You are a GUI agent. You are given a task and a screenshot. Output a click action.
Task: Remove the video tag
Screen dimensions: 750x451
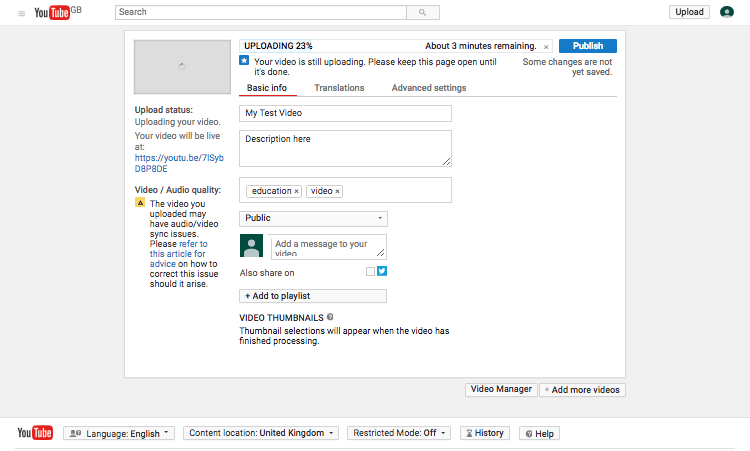tap(337, 191)
